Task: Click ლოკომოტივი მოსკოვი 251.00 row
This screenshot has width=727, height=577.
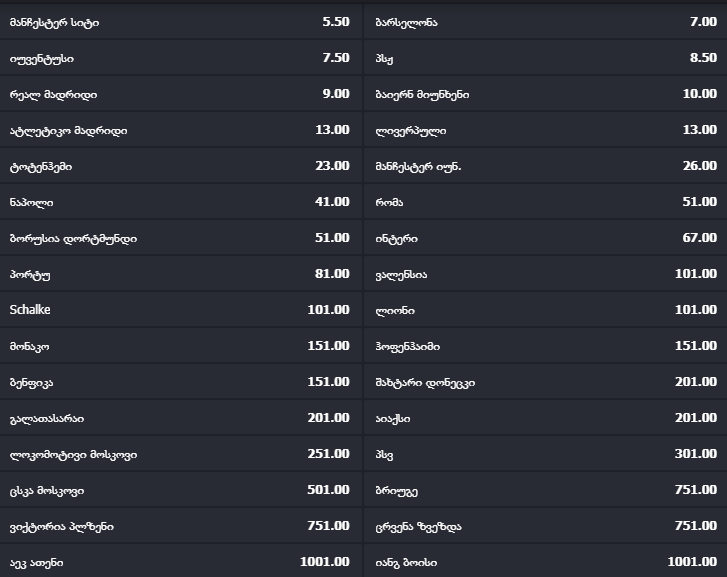Action: [181, 454]
